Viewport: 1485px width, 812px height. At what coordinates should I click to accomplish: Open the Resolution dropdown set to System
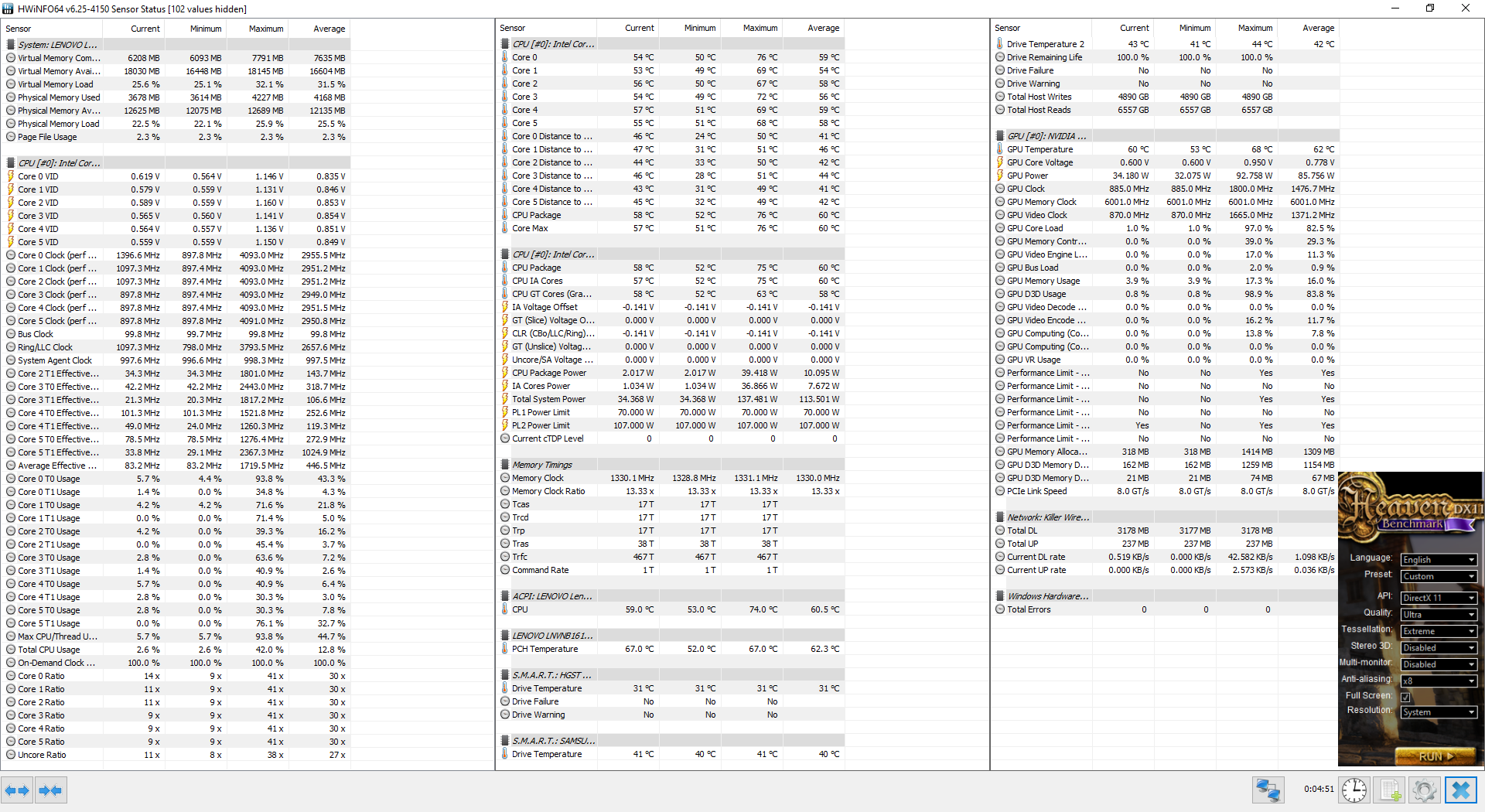pyautogui.click(x=1439, y=712)
